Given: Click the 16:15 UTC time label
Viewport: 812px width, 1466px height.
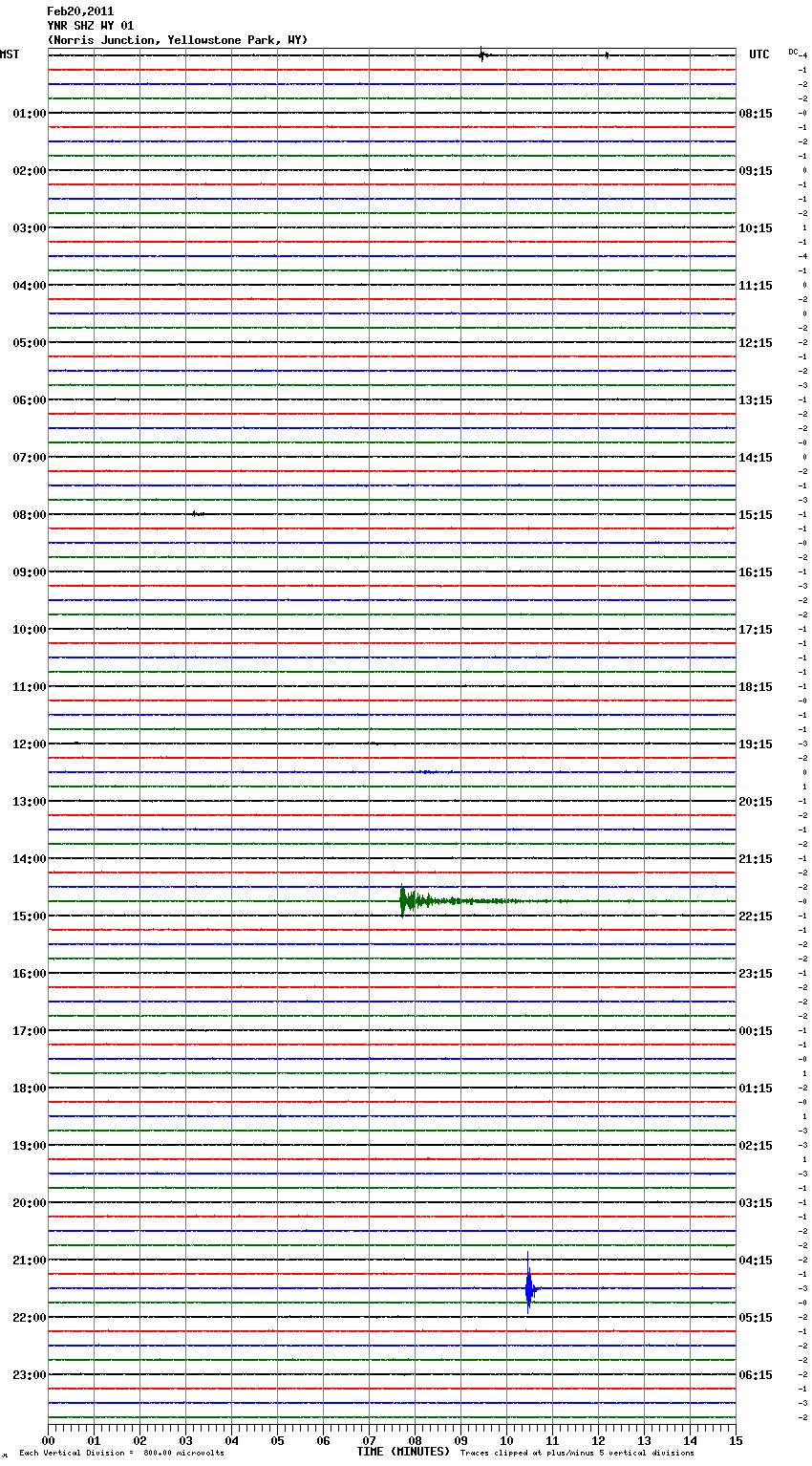Looking at the screenshot, I should (x=756, y=572).
